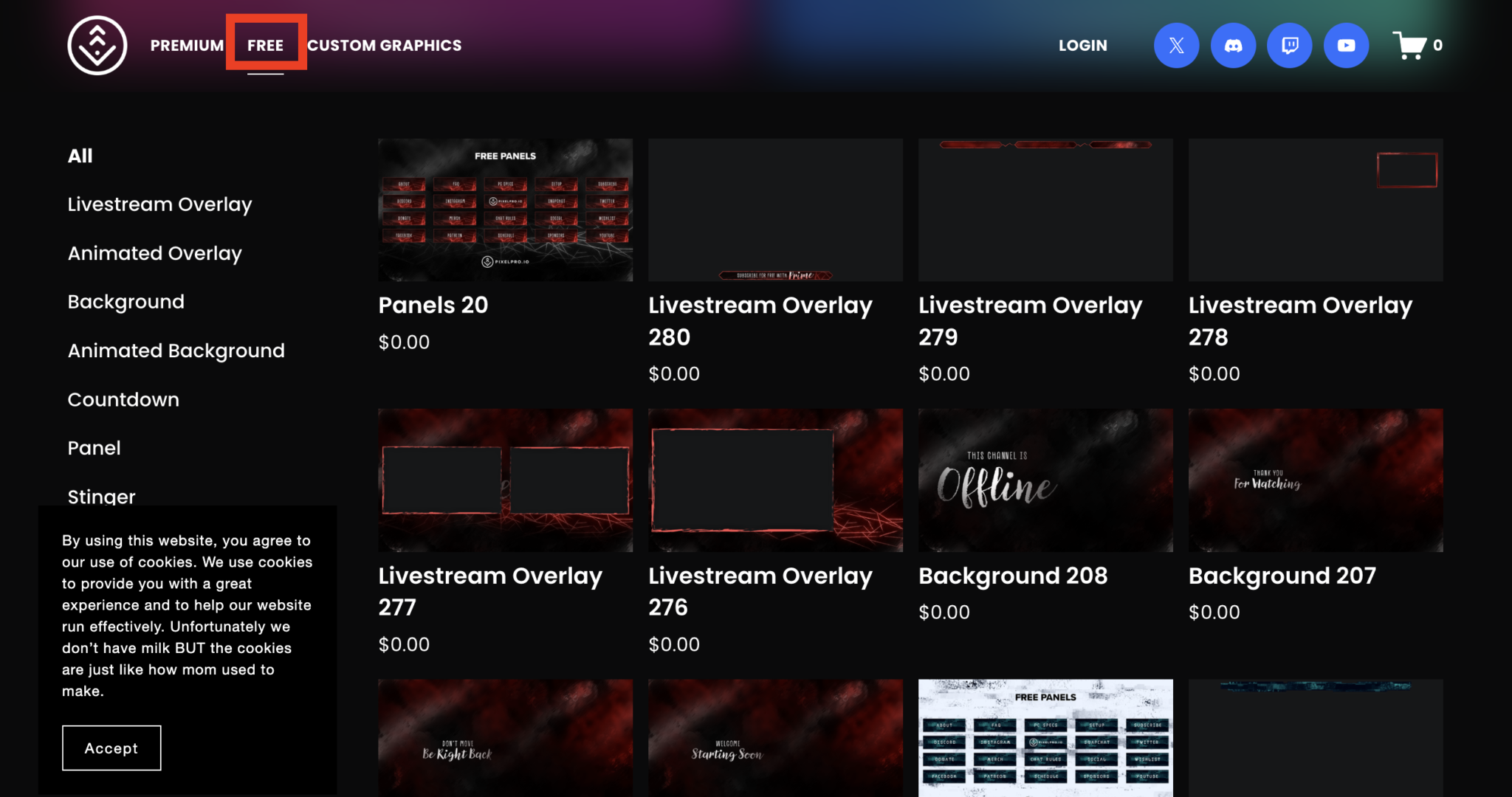This screenshot has height=797, width=1512.
Task: Open Panels 20 product thumbnail
Action: click(x=505, y=210)
